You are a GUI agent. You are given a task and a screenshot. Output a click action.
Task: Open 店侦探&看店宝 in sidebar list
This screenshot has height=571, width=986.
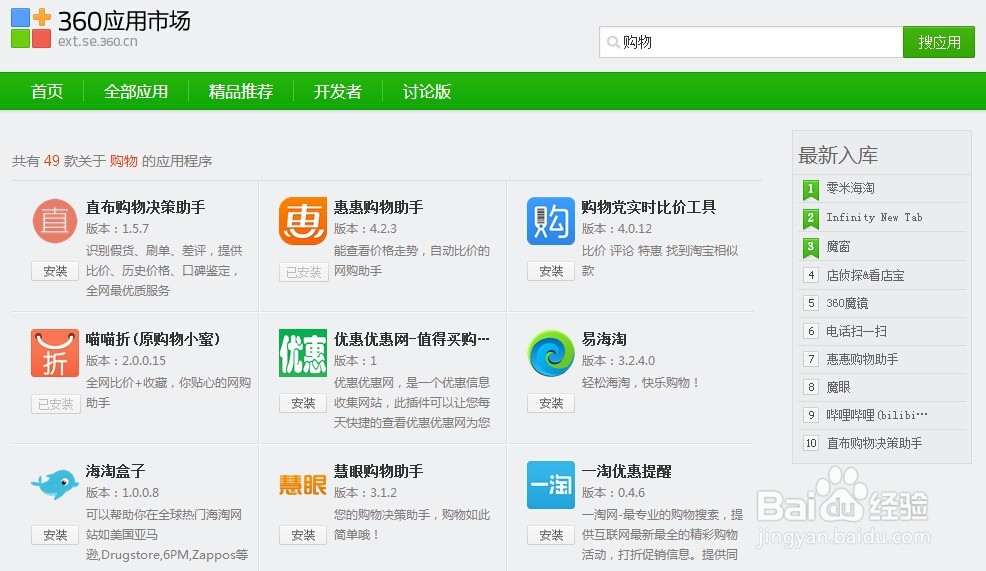(865, 275)
